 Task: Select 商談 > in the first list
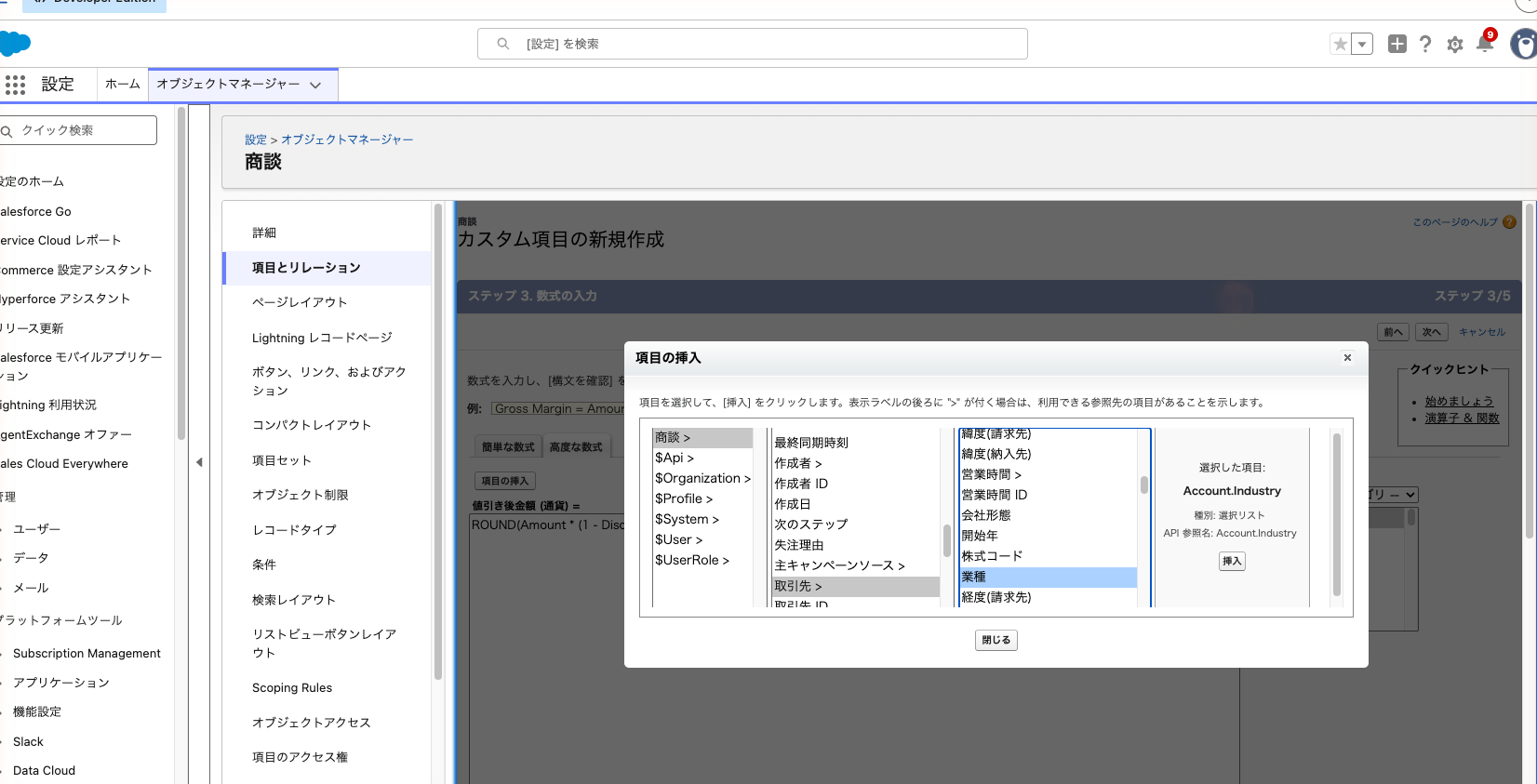702,437
